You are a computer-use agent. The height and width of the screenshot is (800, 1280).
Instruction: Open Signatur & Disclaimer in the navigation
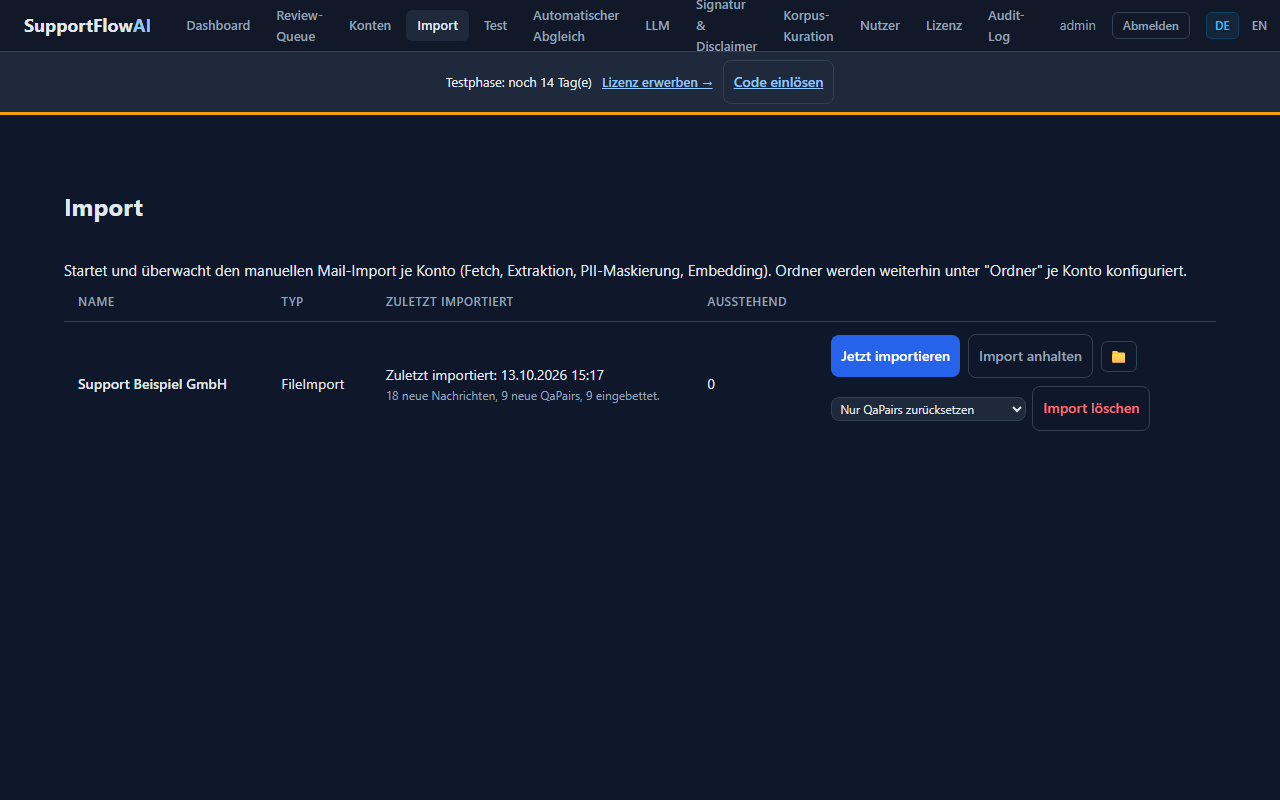(726, 26)
